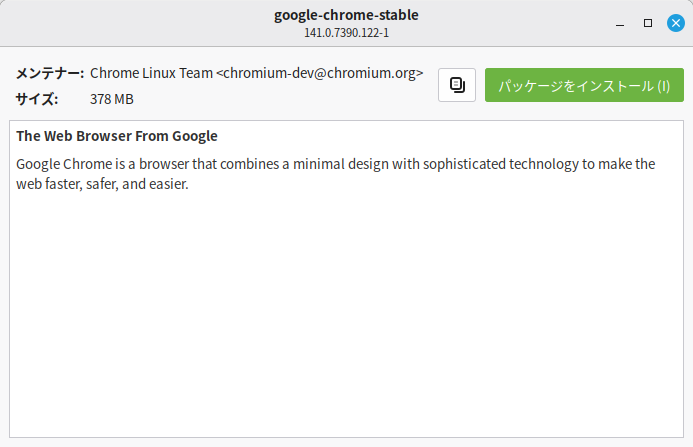The height and width of the screenshot is (447, 693).
Task: Minimize the package installer window
Action: pyautogui.click(x=621, y=22)
